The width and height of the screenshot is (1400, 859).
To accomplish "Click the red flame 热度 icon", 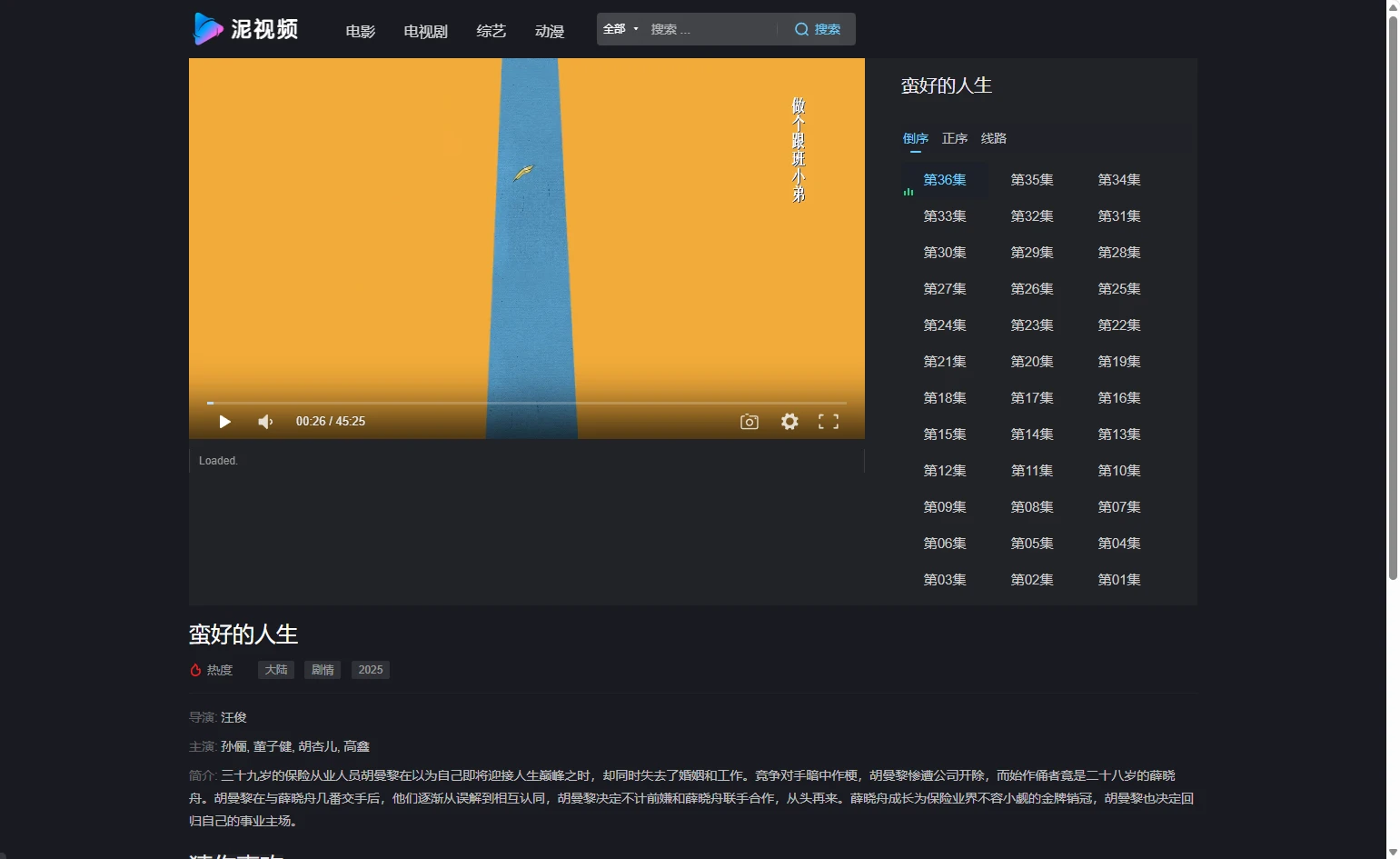I will pos(195,670).
